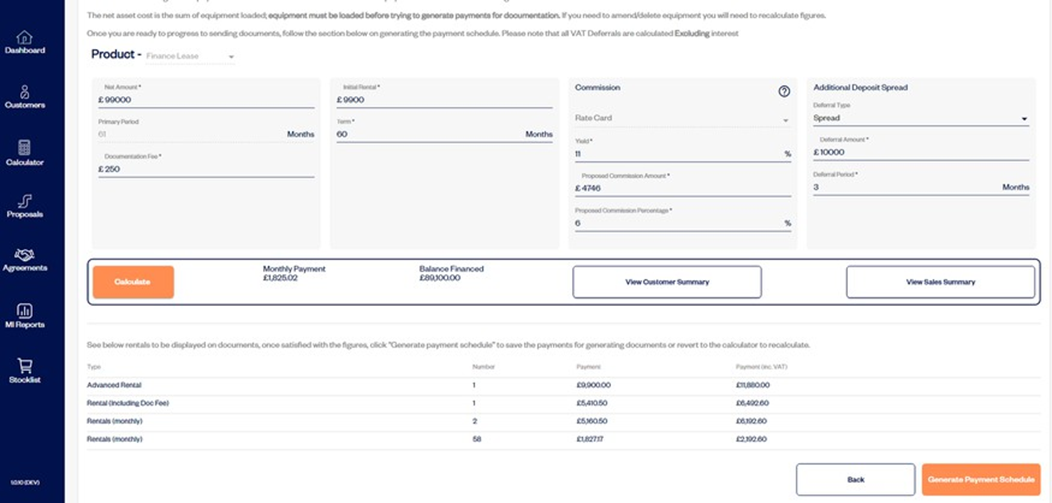Open the Rate Card dropdown
The image size is (1052, 503).
coord(681,119)
